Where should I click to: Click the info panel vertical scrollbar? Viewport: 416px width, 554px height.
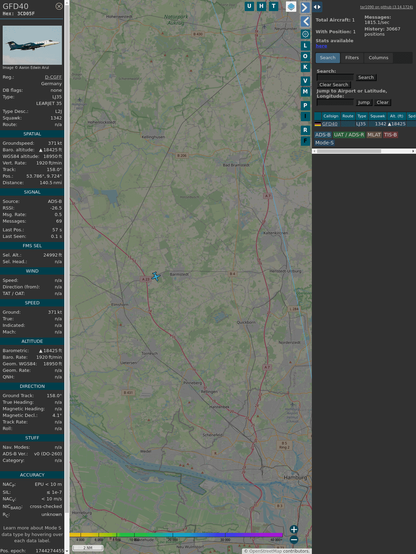(67, 277)
